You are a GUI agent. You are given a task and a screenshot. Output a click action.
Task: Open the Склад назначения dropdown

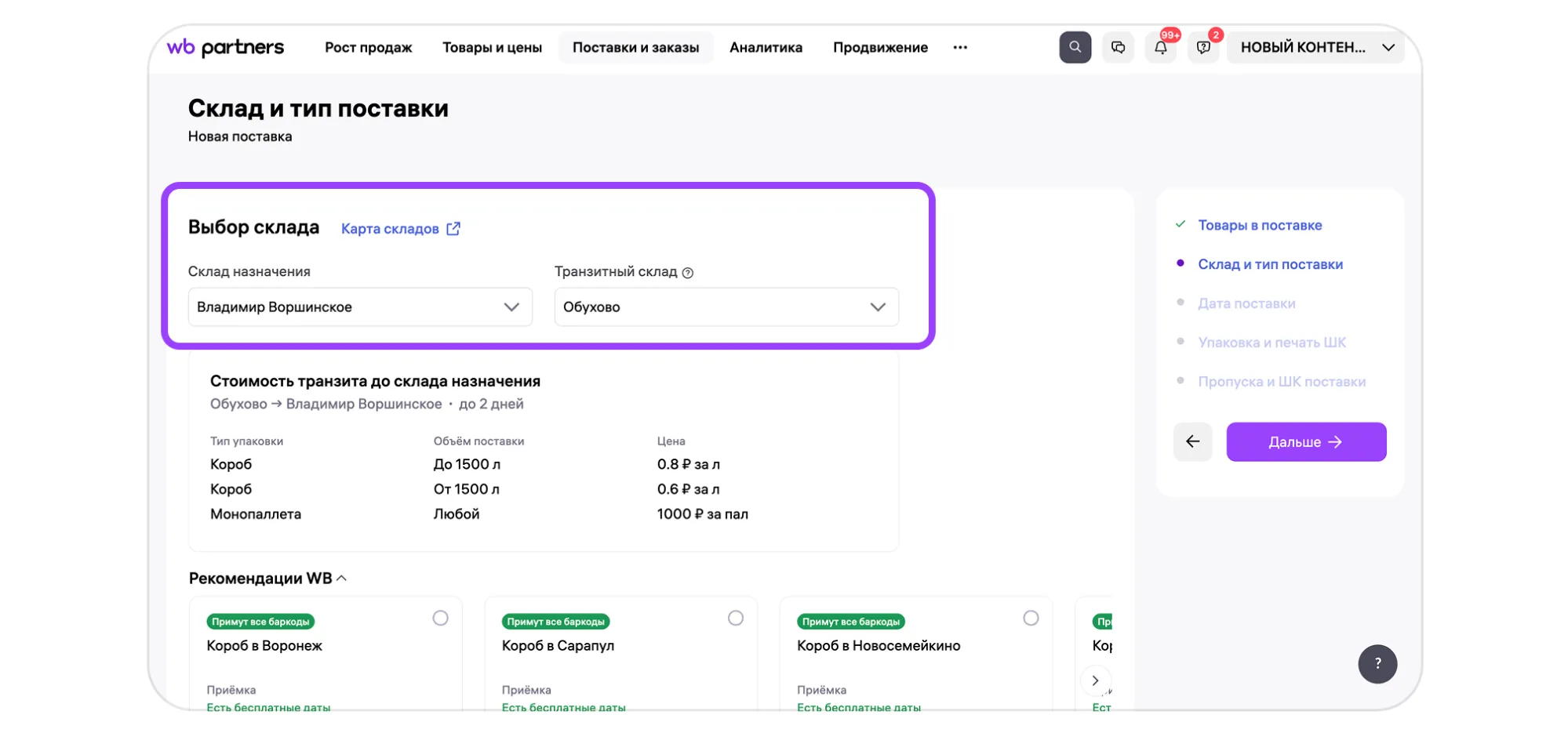pos(360,307)
